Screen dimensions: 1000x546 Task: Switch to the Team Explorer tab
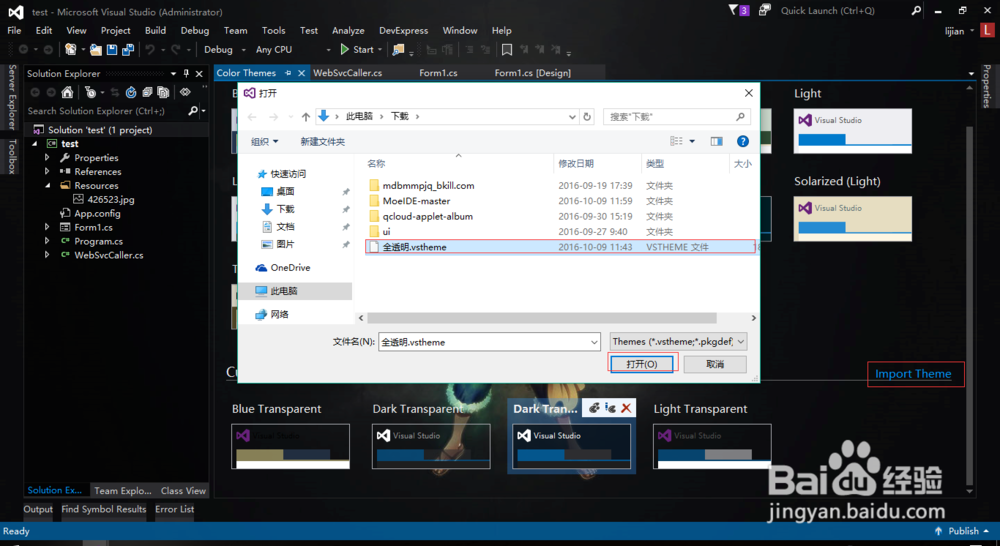pyautogui.click(x=122, y=491)
